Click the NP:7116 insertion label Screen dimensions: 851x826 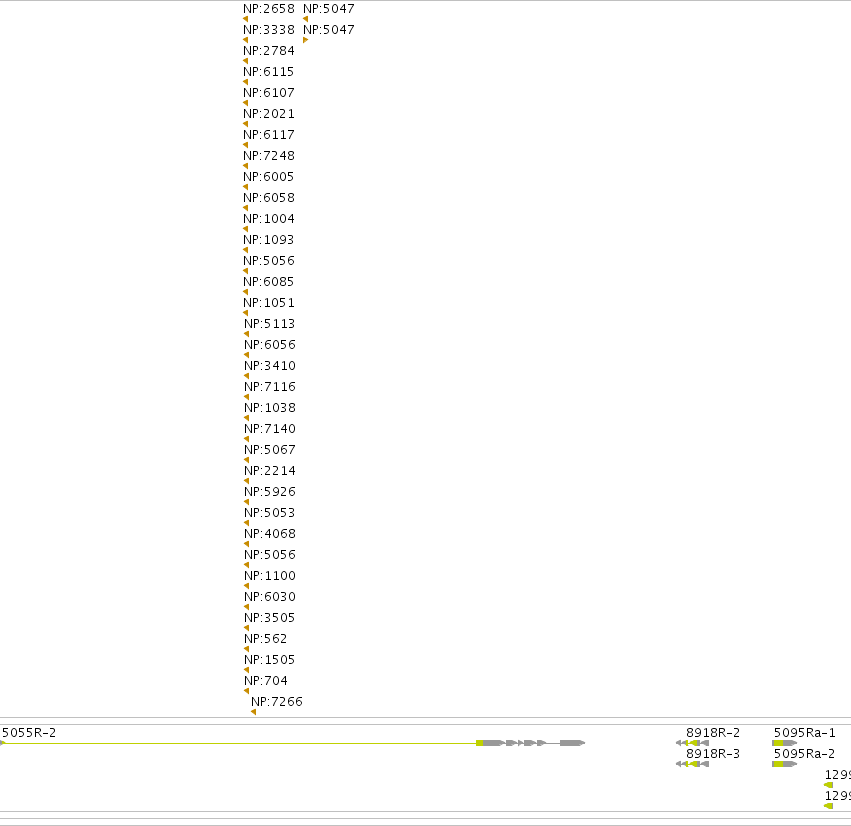(x=270, y=387)
